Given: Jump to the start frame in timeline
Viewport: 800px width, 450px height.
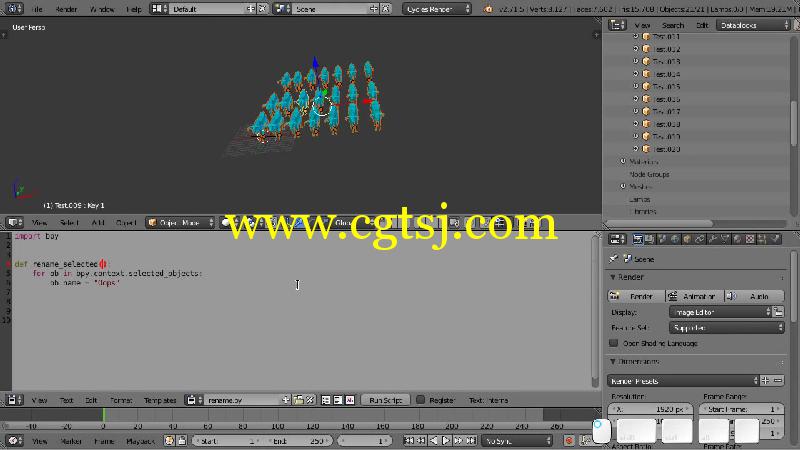Looking at the screenshot, I should [x=409, y=441].
